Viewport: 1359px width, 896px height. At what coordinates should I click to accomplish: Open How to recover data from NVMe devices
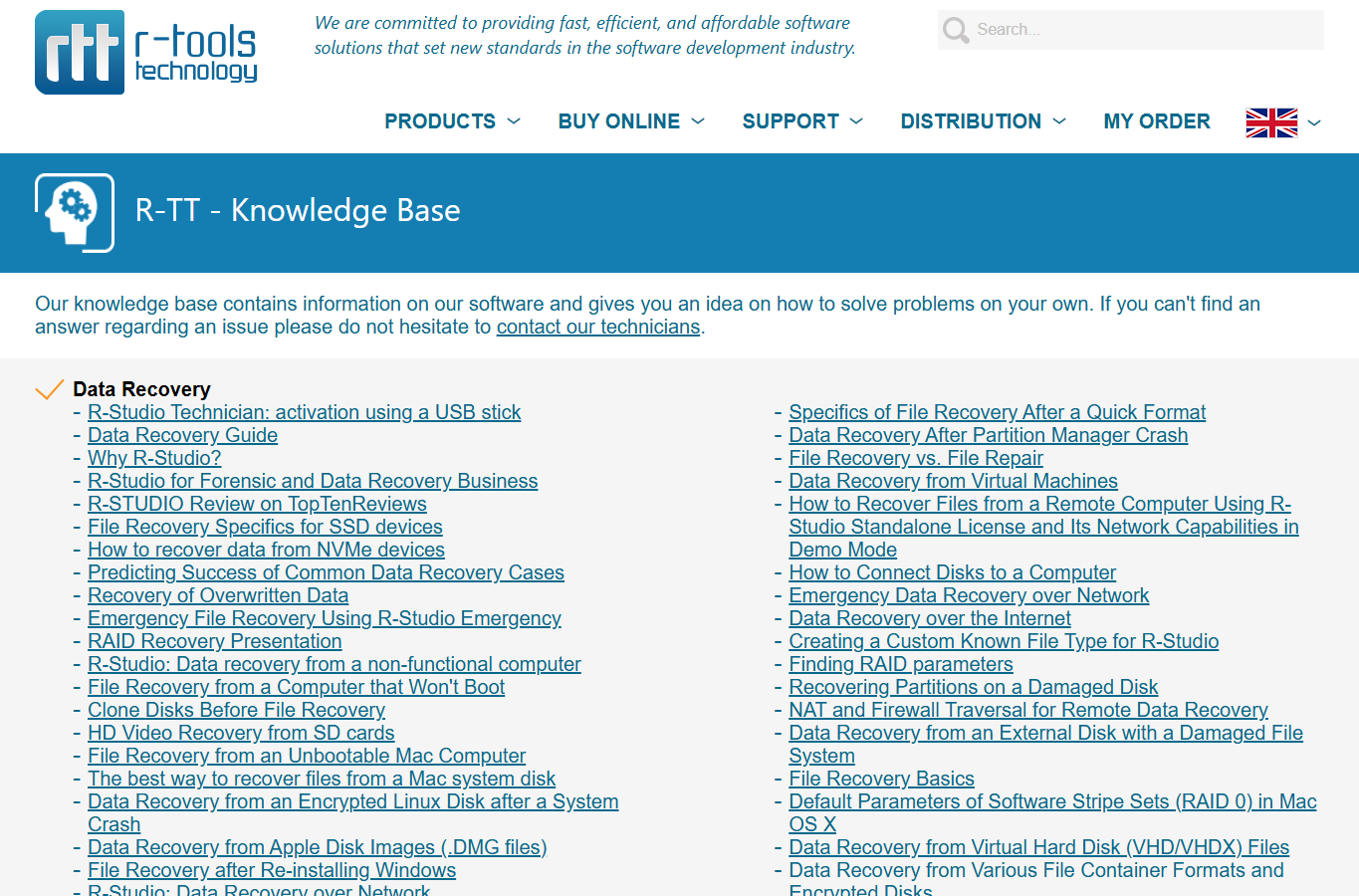click(x=266, y=550)
